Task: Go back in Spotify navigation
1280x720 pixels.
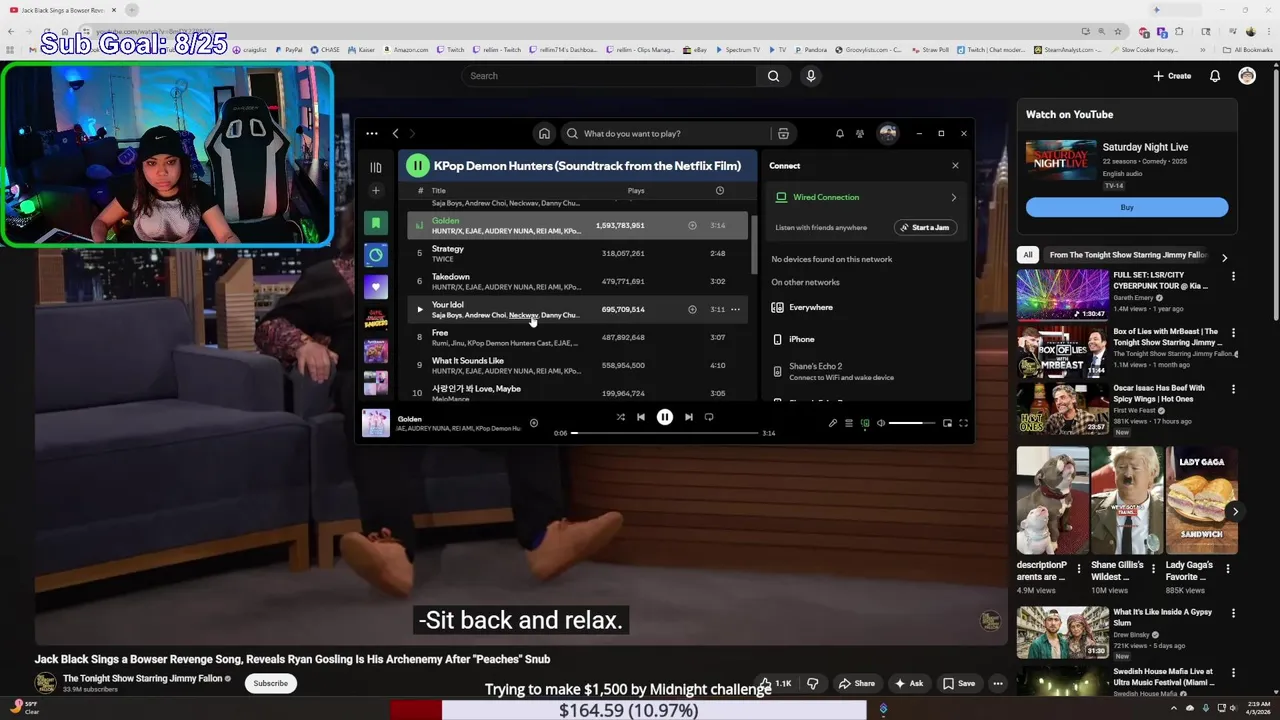Action: click(396, 133)
